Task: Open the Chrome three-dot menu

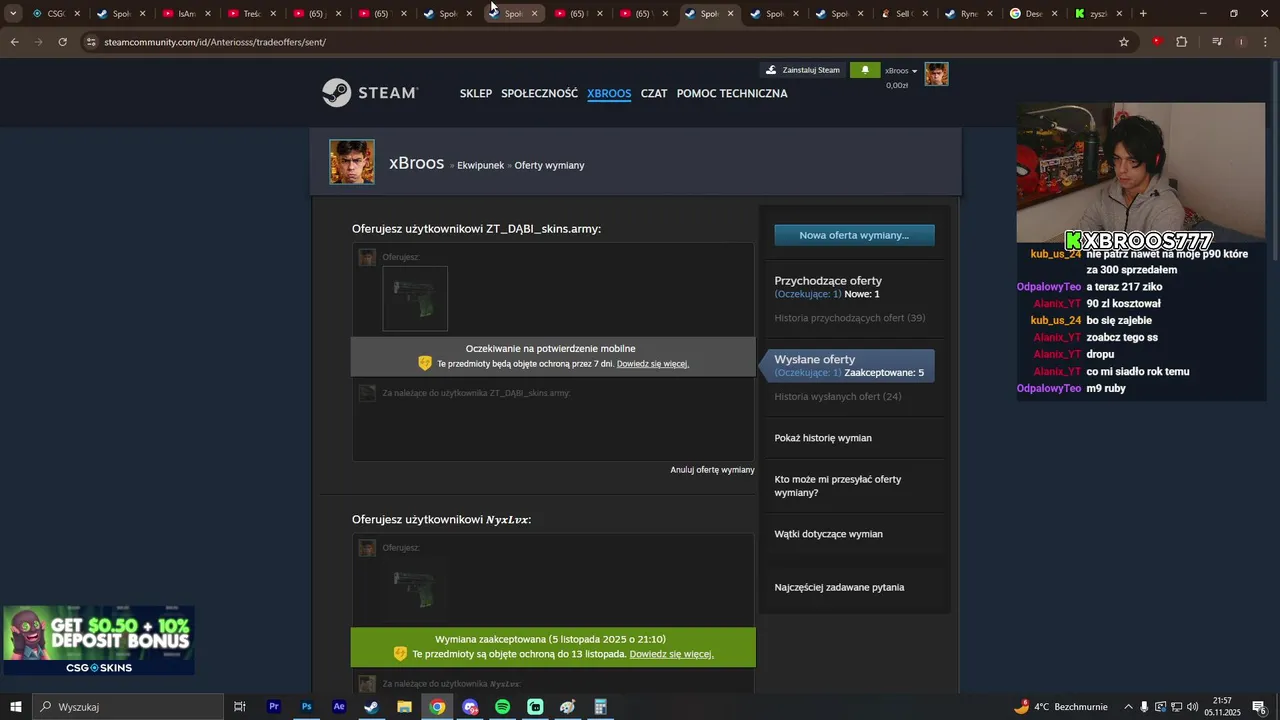Action: coord(1265,42)
